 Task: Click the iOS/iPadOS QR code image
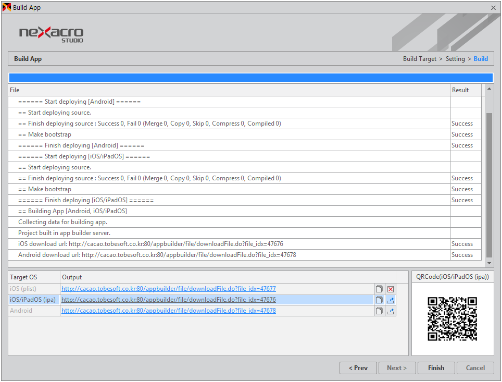452,319
